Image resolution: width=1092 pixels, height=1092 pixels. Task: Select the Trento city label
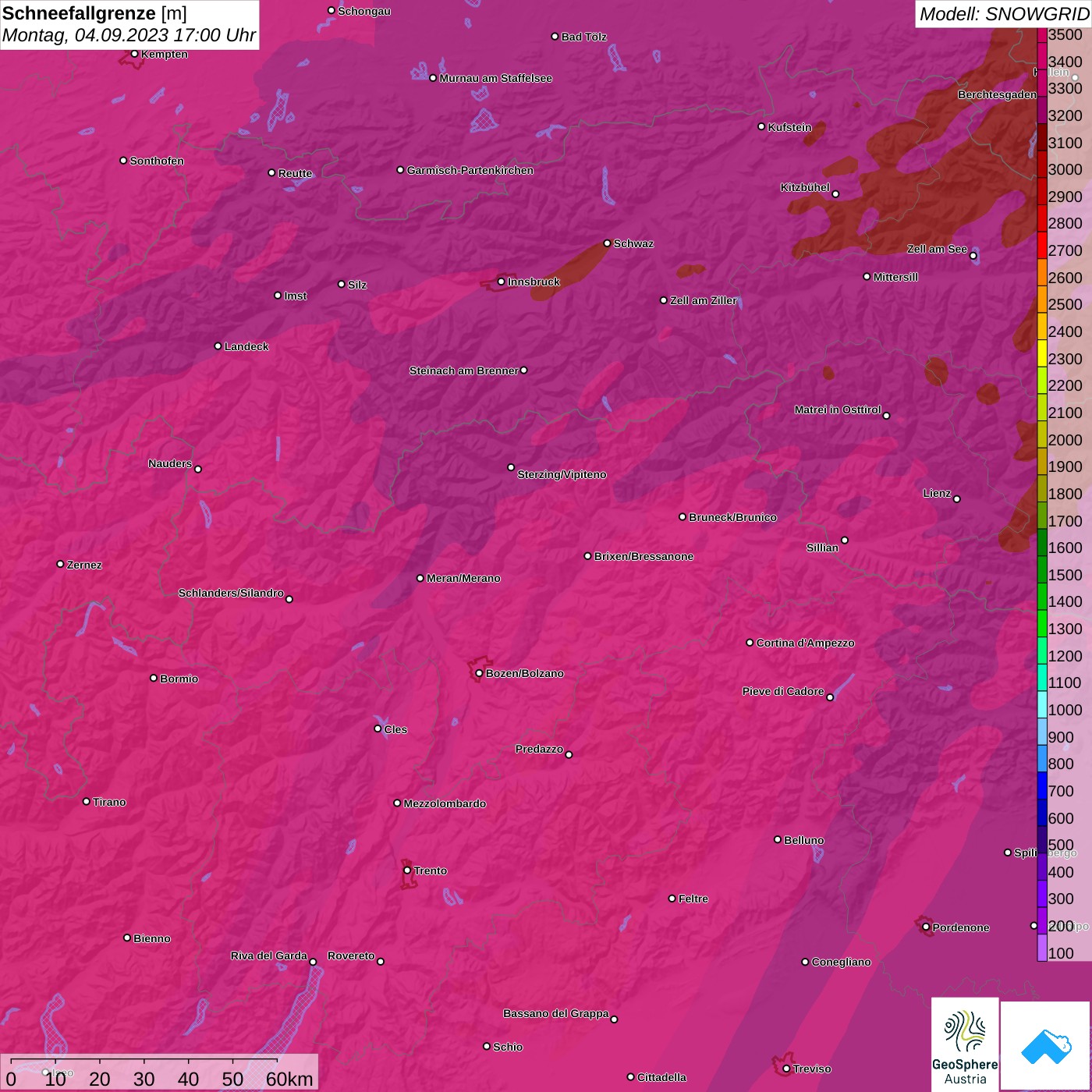point(430,870)
